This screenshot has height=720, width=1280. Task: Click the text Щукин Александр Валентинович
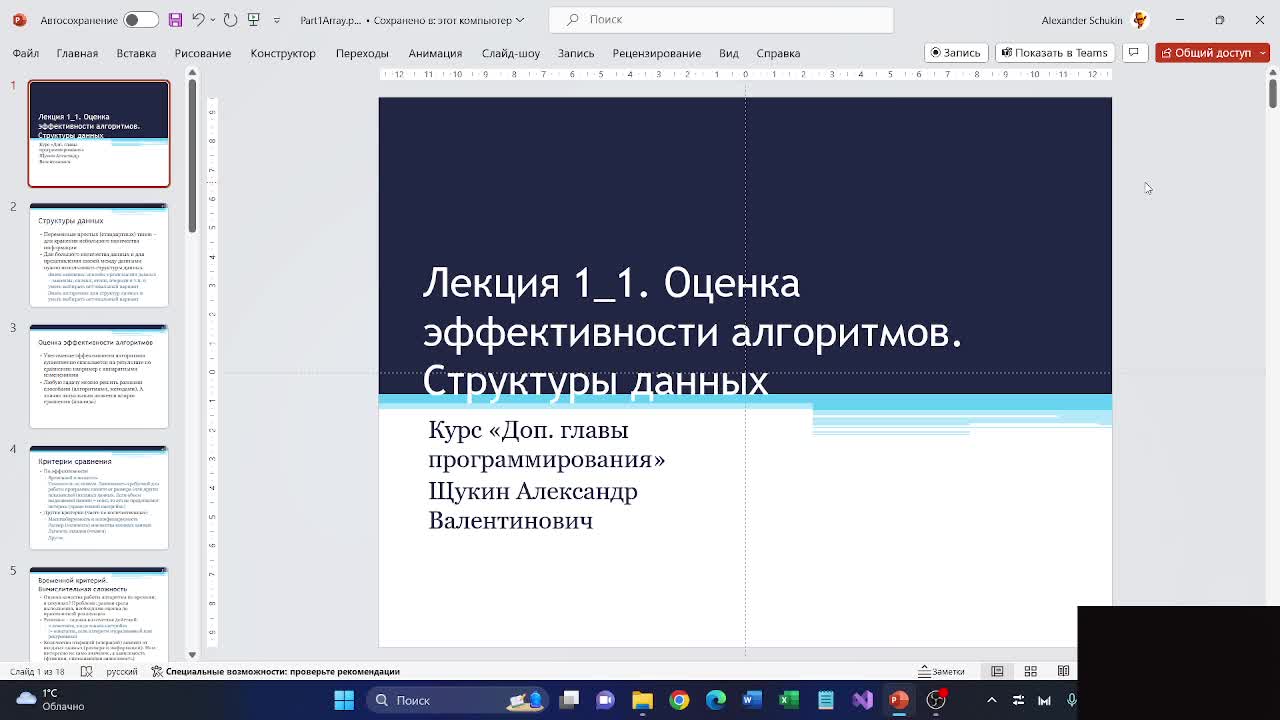[x=532, y=506]
